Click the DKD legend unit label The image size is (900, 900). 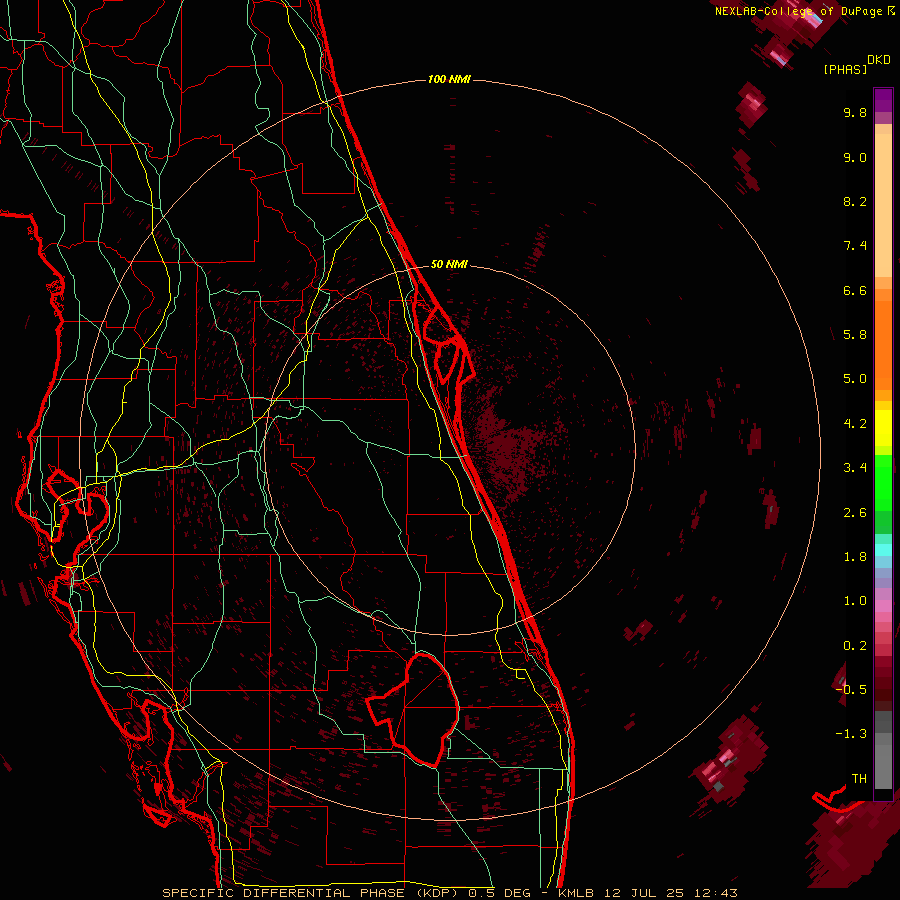[879, 60]
